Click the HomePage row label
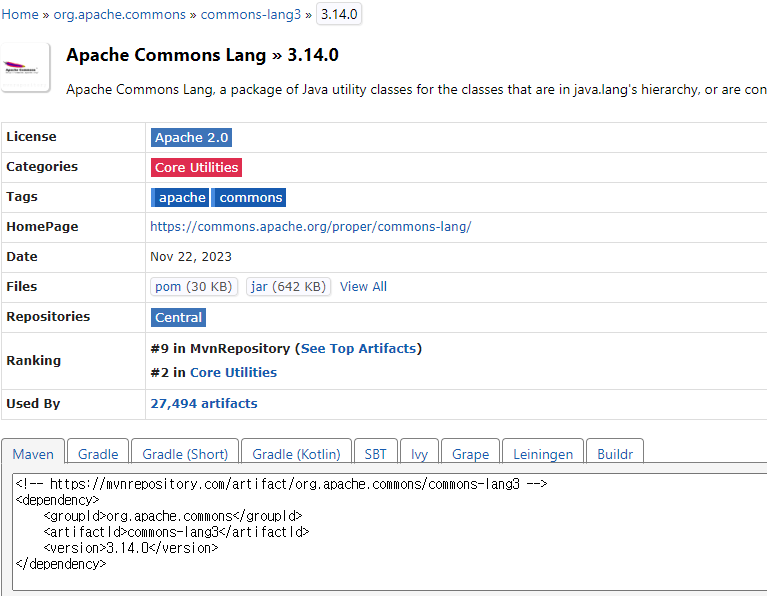The width and height of the screenshot is (767, 596). (42, 227)
